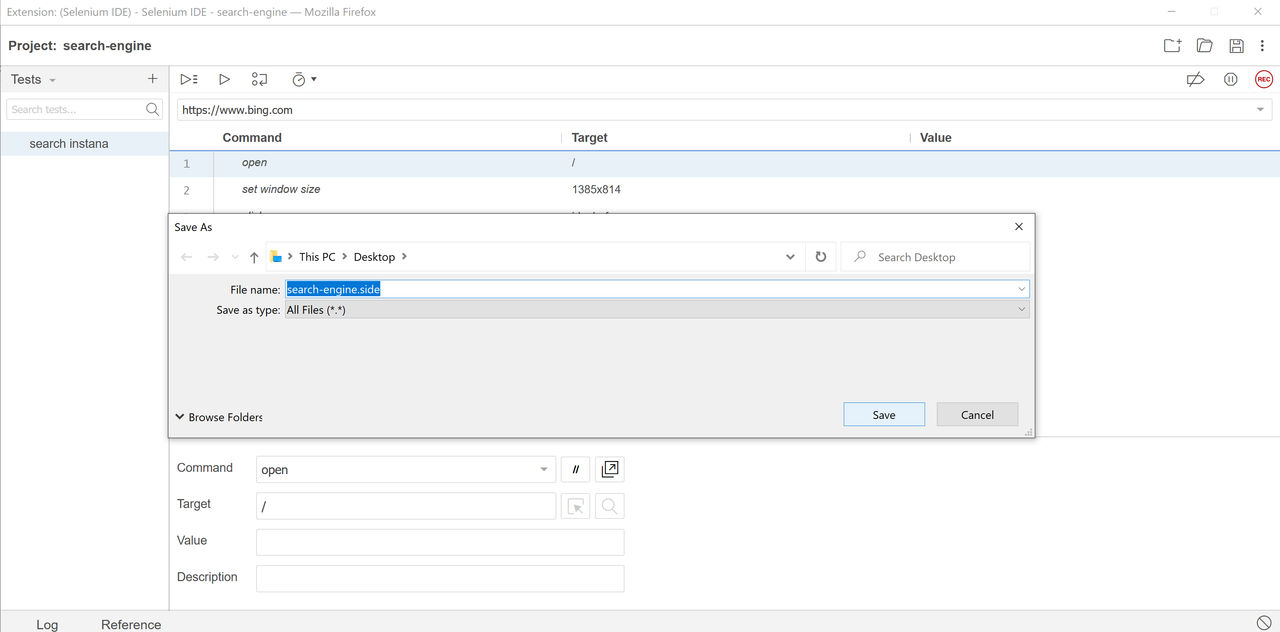This screenshot has width=1280, height=632.
Task: Click the Target input field
Action: 406,506
